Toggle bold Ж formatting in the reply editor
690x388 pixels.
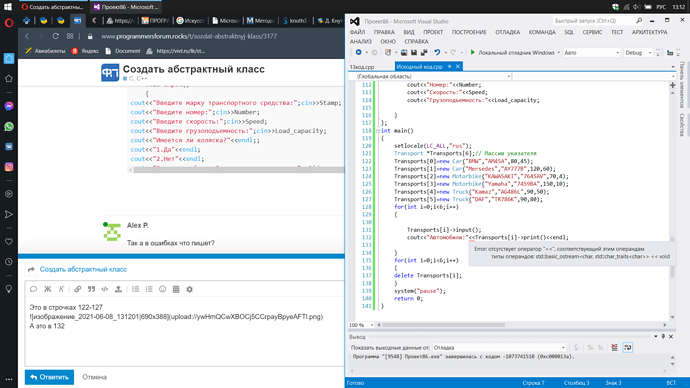pos(48,289)
